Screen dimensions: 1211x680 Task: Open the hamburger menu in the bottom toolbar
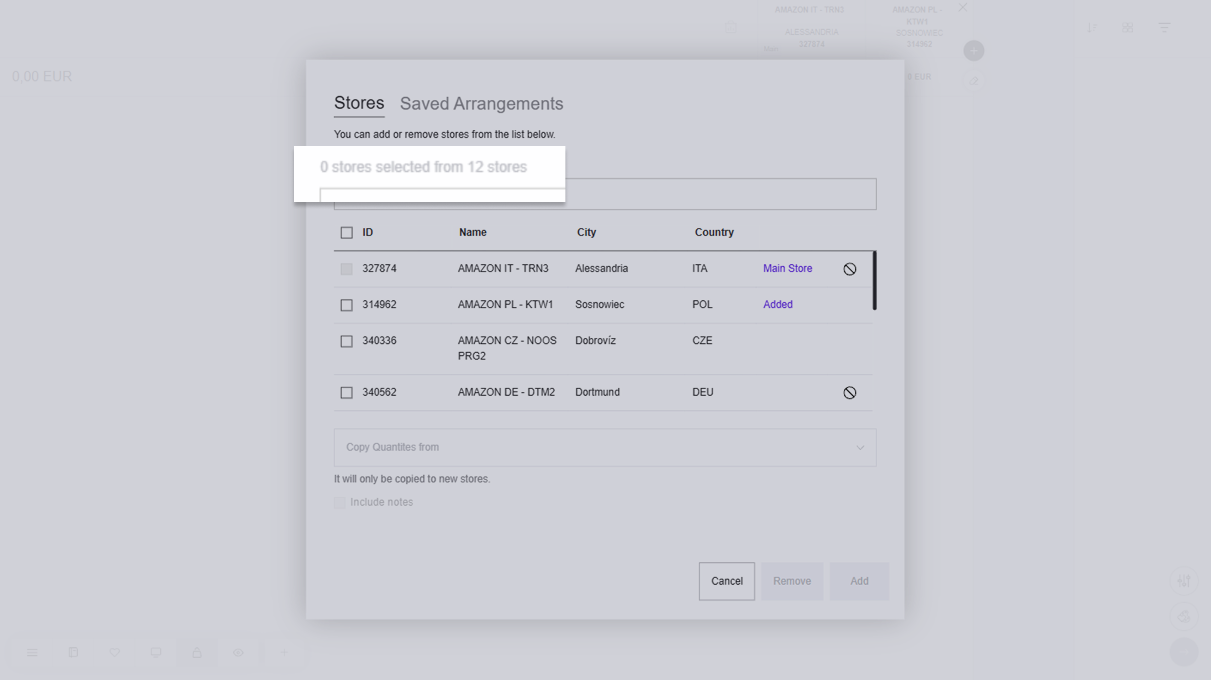(x=32, y=653)
